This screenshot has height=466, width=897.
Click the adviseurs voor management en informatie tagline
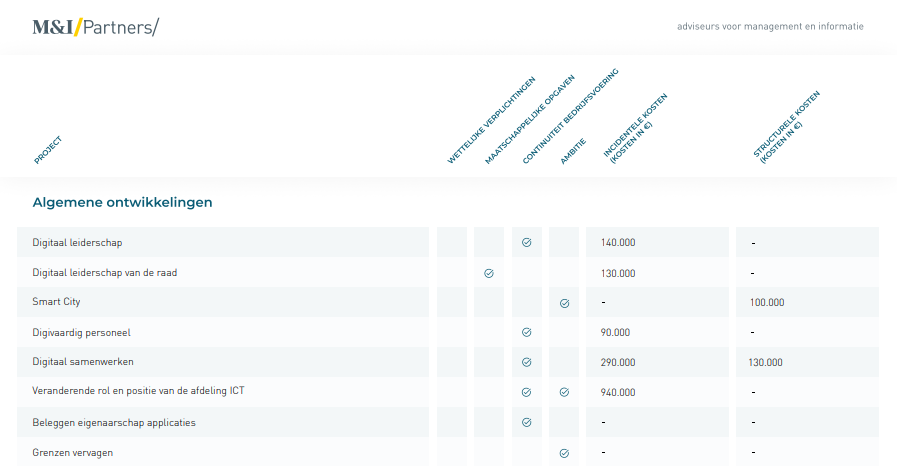tap(769, 26)
